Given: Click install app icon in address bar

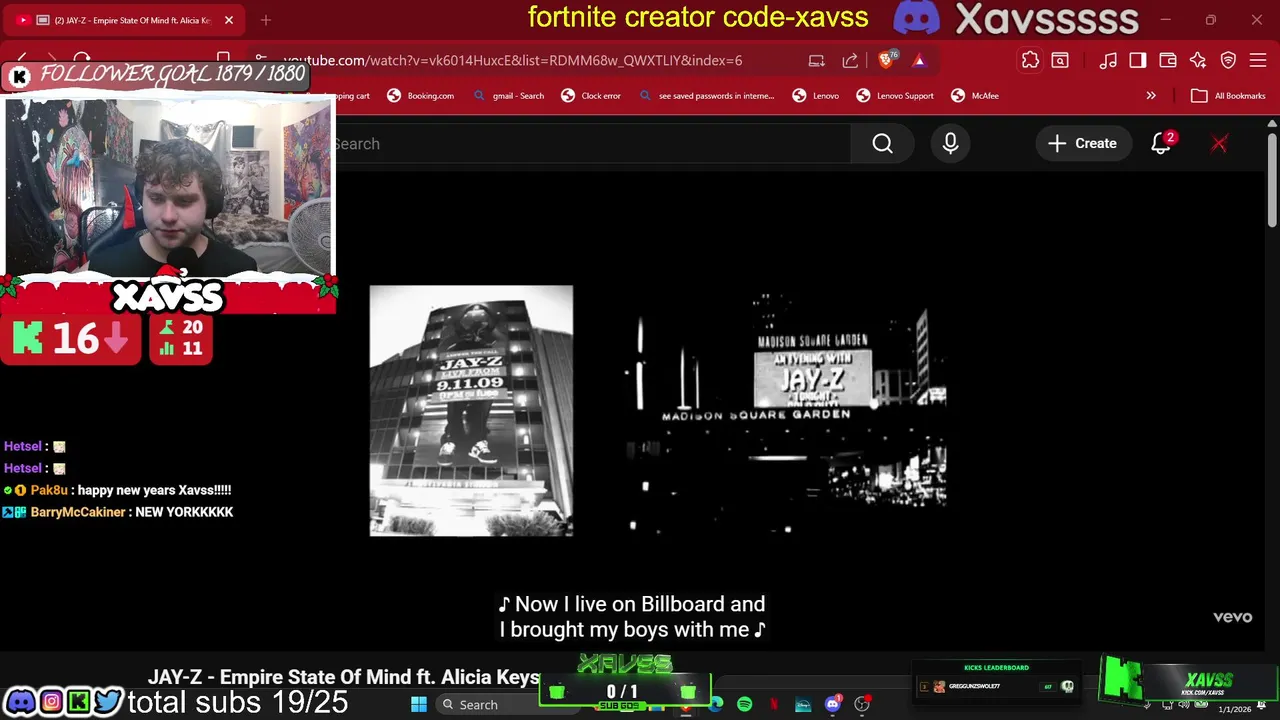Looking at the screenshot, I should [x=817, y=60].
